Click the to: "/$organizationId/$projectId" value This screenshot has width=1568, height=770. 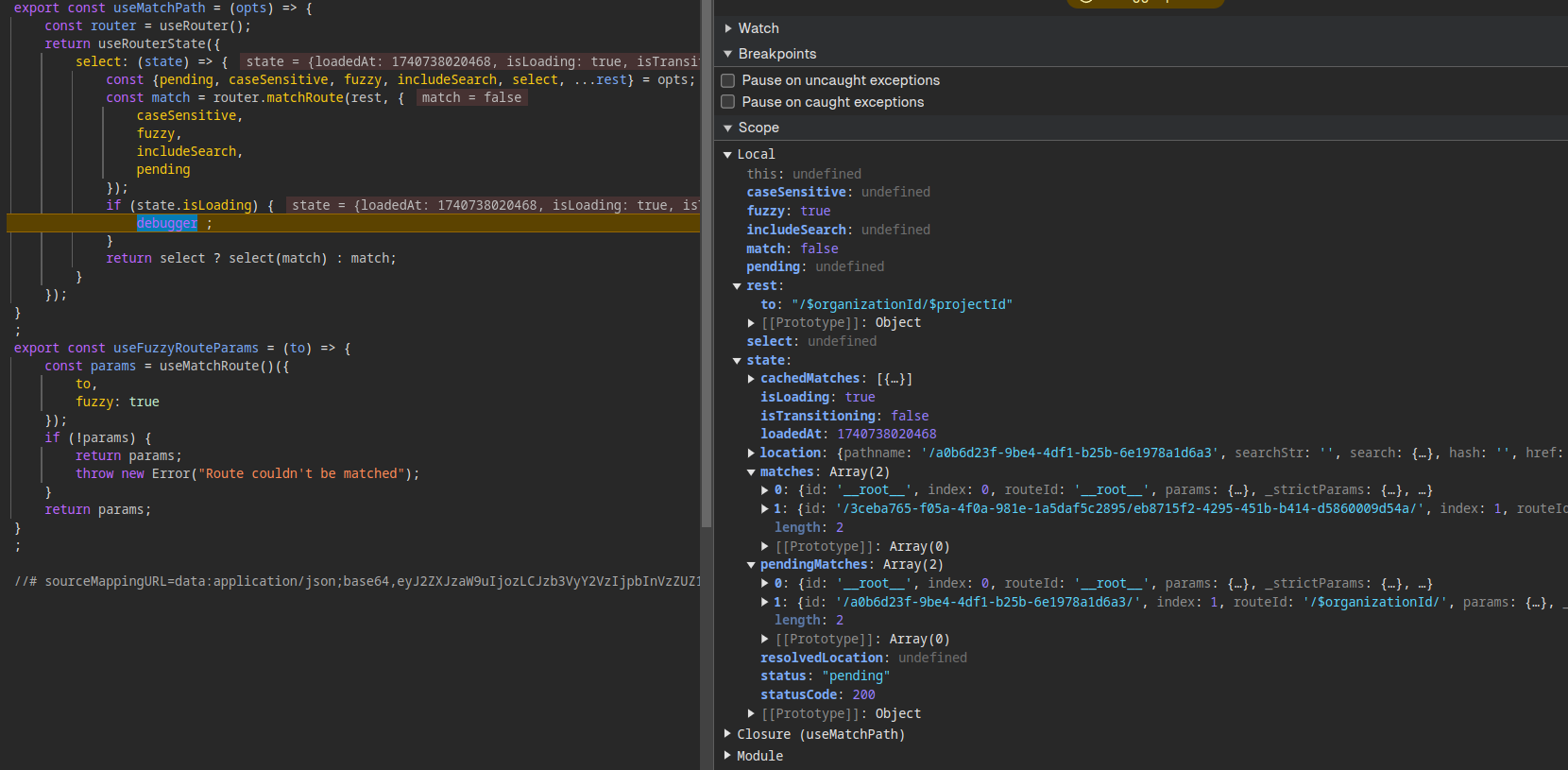click(902, 305)
